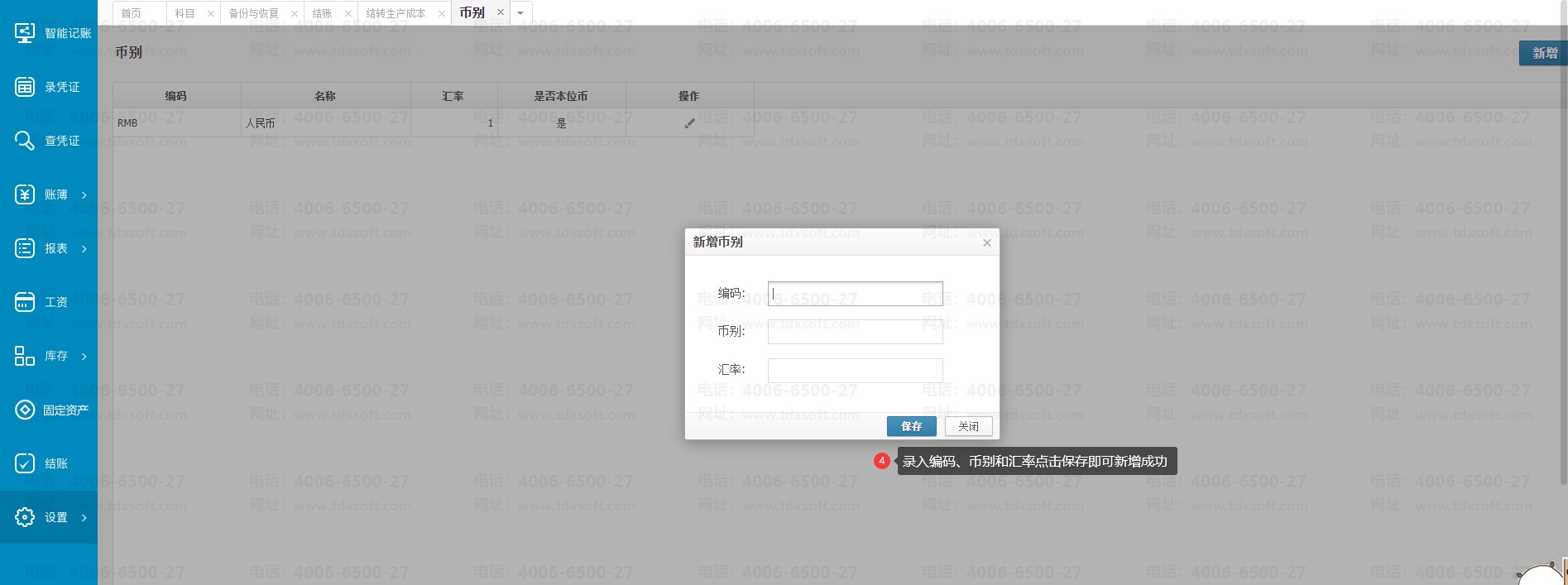
Task: Open the 录凭证 voucher entry icon
Action: tap(25, 87)
